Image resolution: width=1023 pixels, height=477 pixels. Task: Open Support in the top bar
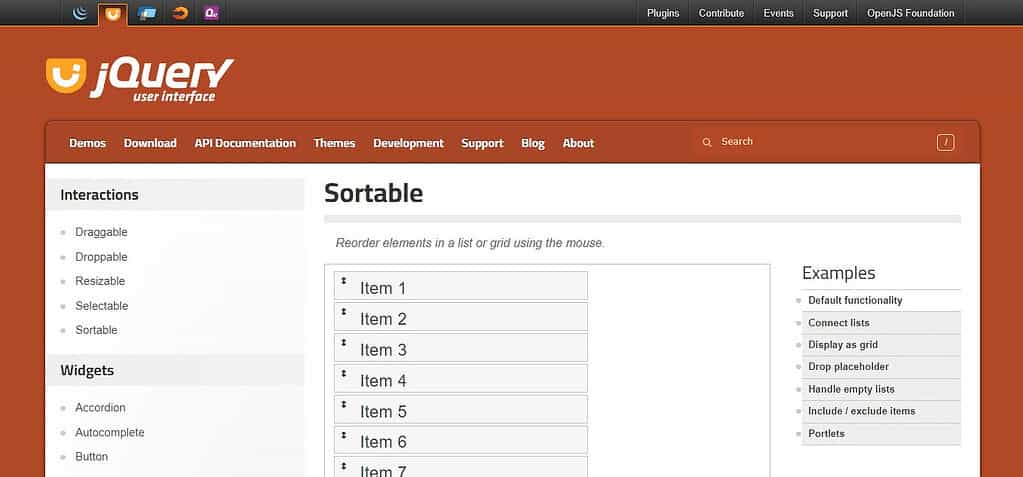830,13
